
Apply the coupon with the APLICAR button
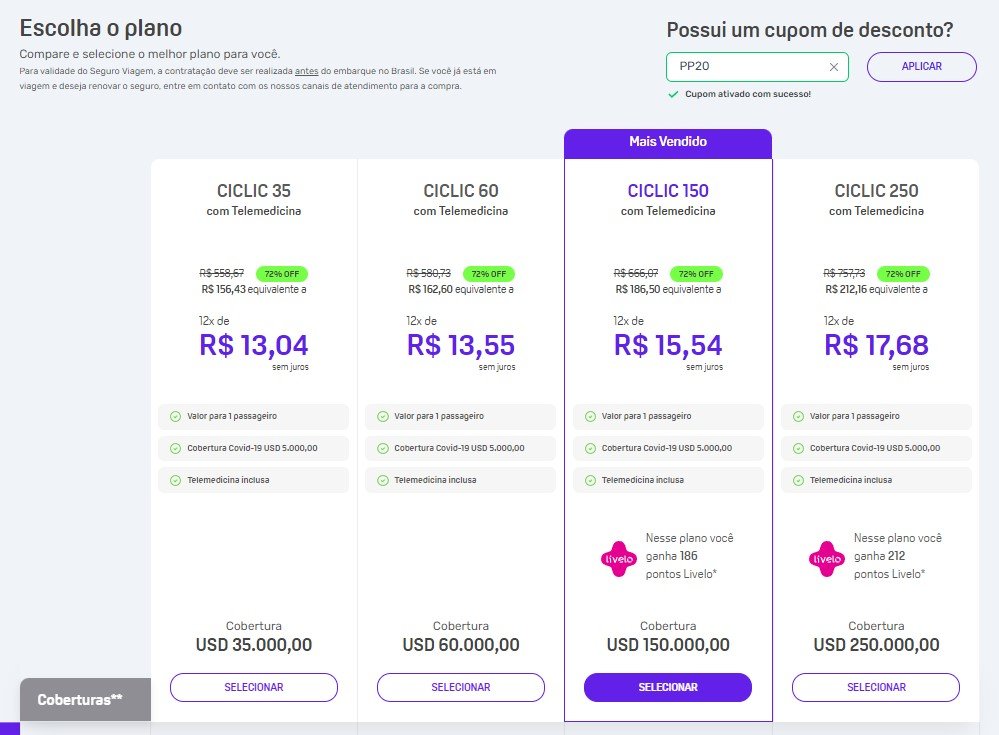[x=921, y=67]
